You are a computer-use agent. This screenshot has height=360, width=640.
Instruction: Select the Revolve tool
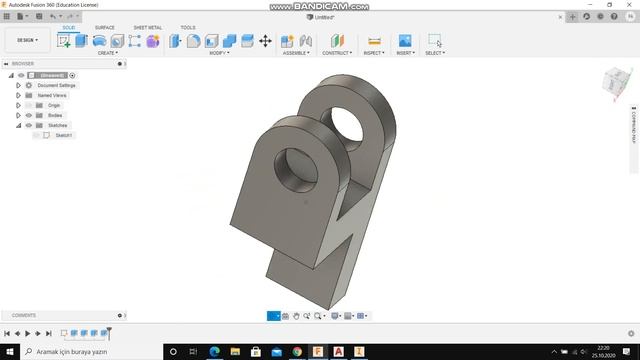click(x=99, y=41)
